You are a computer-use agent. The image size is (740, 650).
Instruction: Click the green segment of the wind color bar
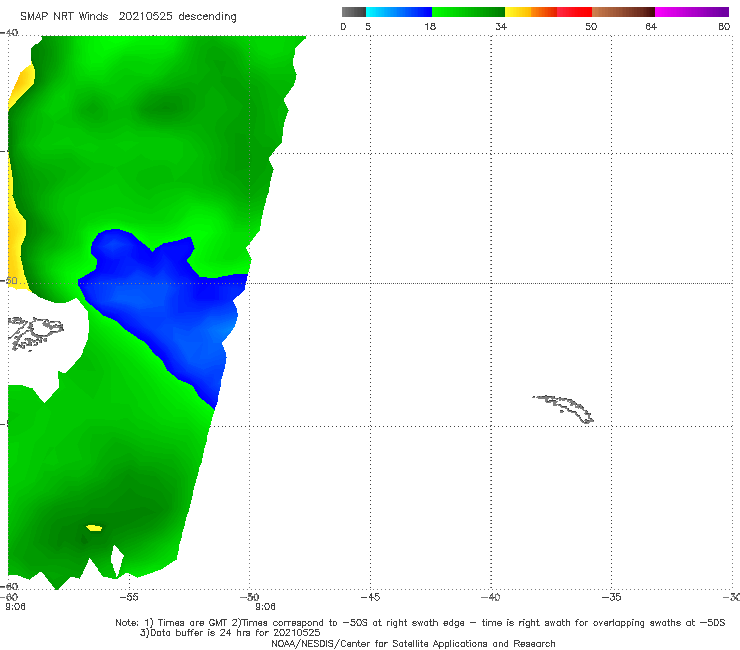pyautogui.click(x=468, y=12)
